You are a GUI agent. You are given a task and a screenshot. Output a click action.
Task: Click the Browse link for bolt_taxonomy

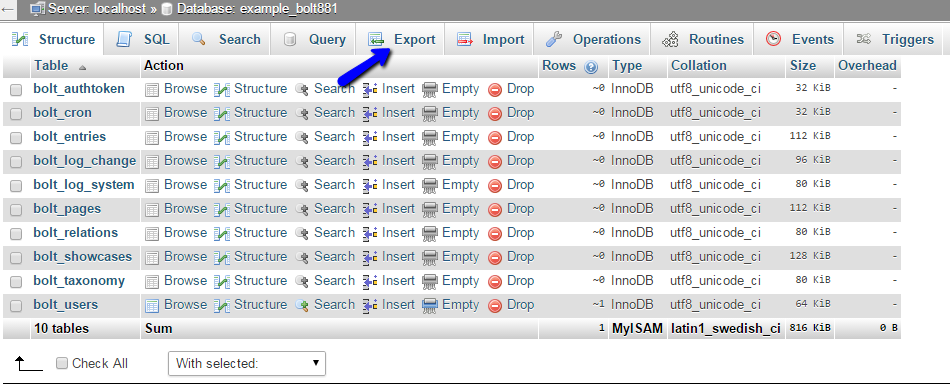point(185,281)
